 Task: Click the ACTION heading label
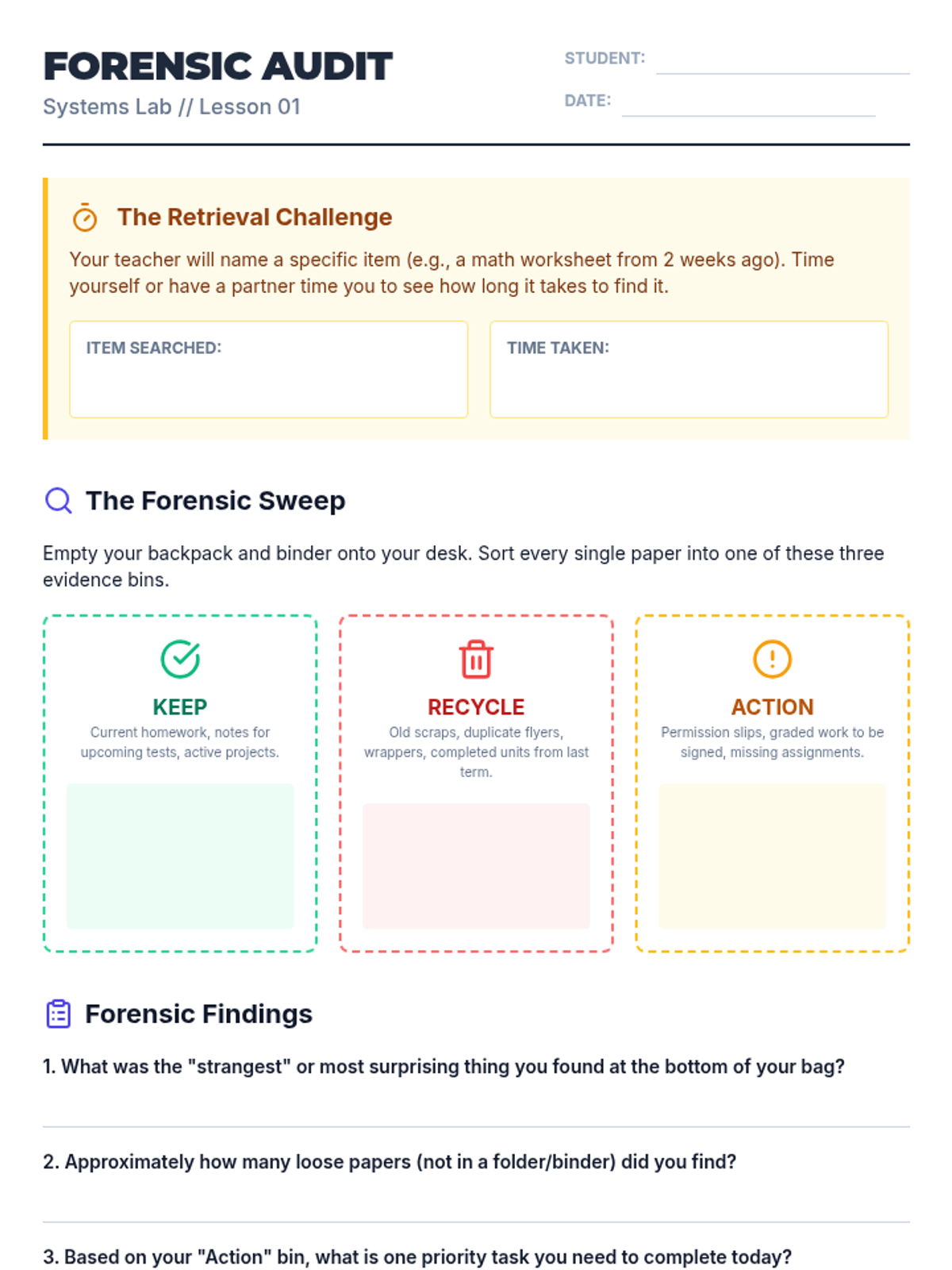tap(772, 706)
